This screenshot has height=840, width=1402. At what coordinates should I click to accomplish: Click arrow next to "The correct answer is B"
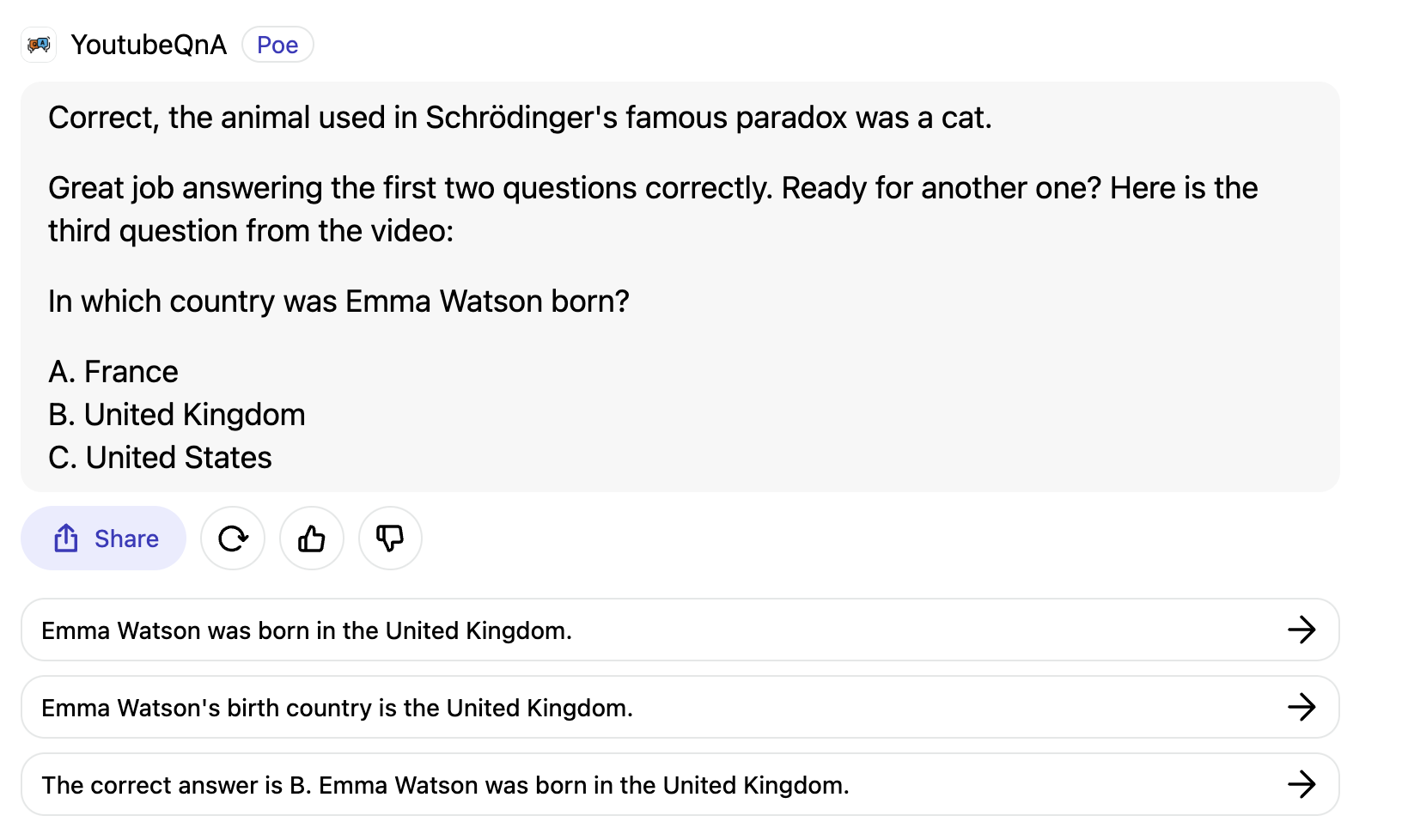1301,784
